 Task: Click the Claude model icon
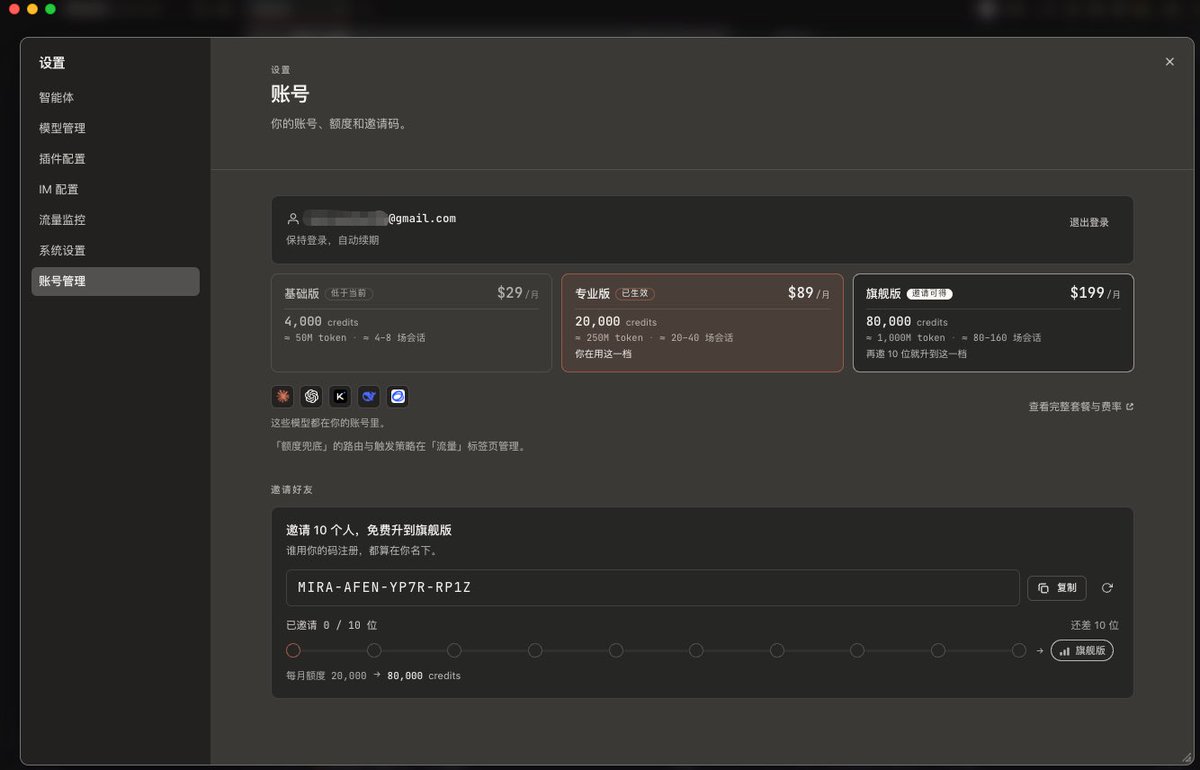pyautogui.click(x=283, y=397)
